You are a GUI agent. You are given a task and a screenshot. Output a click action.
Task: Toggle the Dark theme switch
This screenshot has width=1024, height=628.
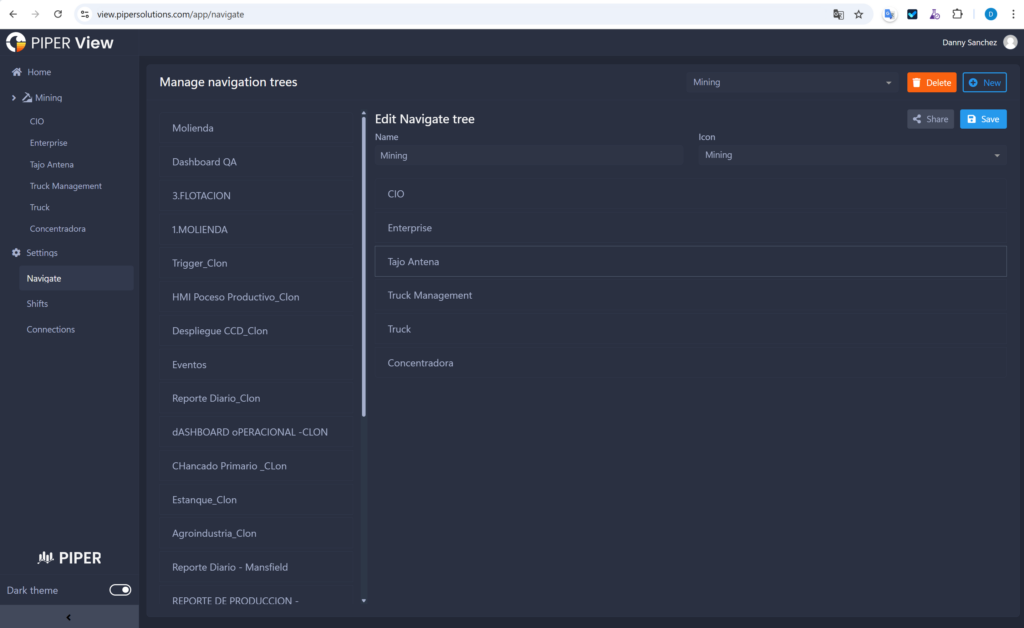coord(120,590)
